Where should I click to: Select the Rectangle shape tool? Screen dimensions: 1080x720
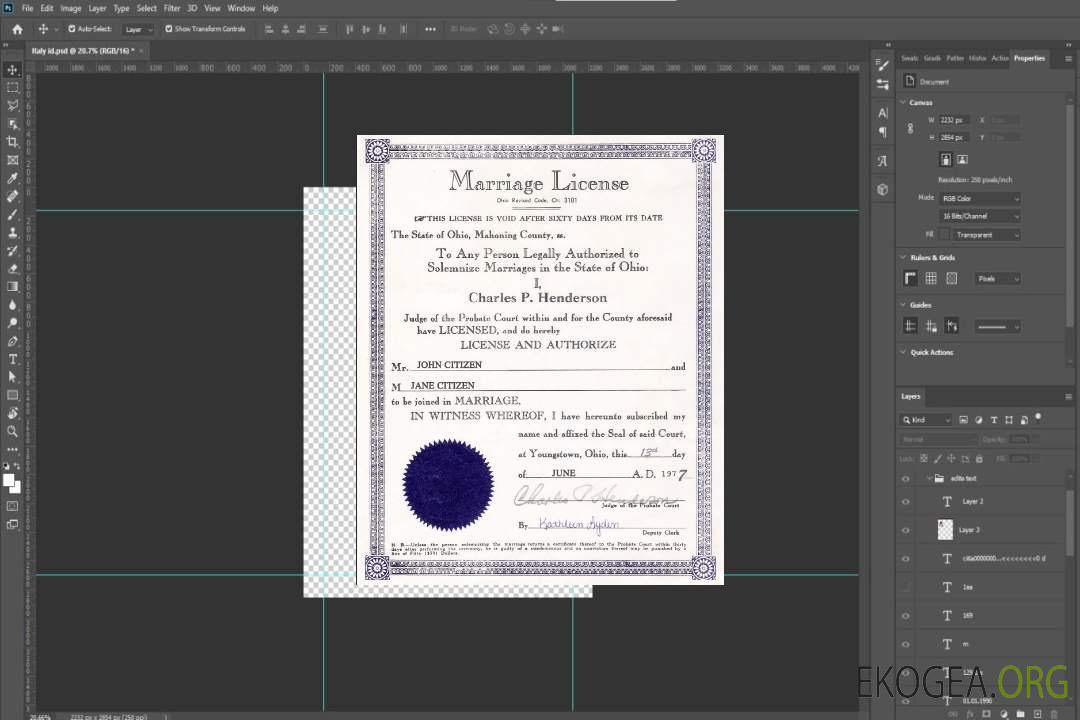[12, 395]
